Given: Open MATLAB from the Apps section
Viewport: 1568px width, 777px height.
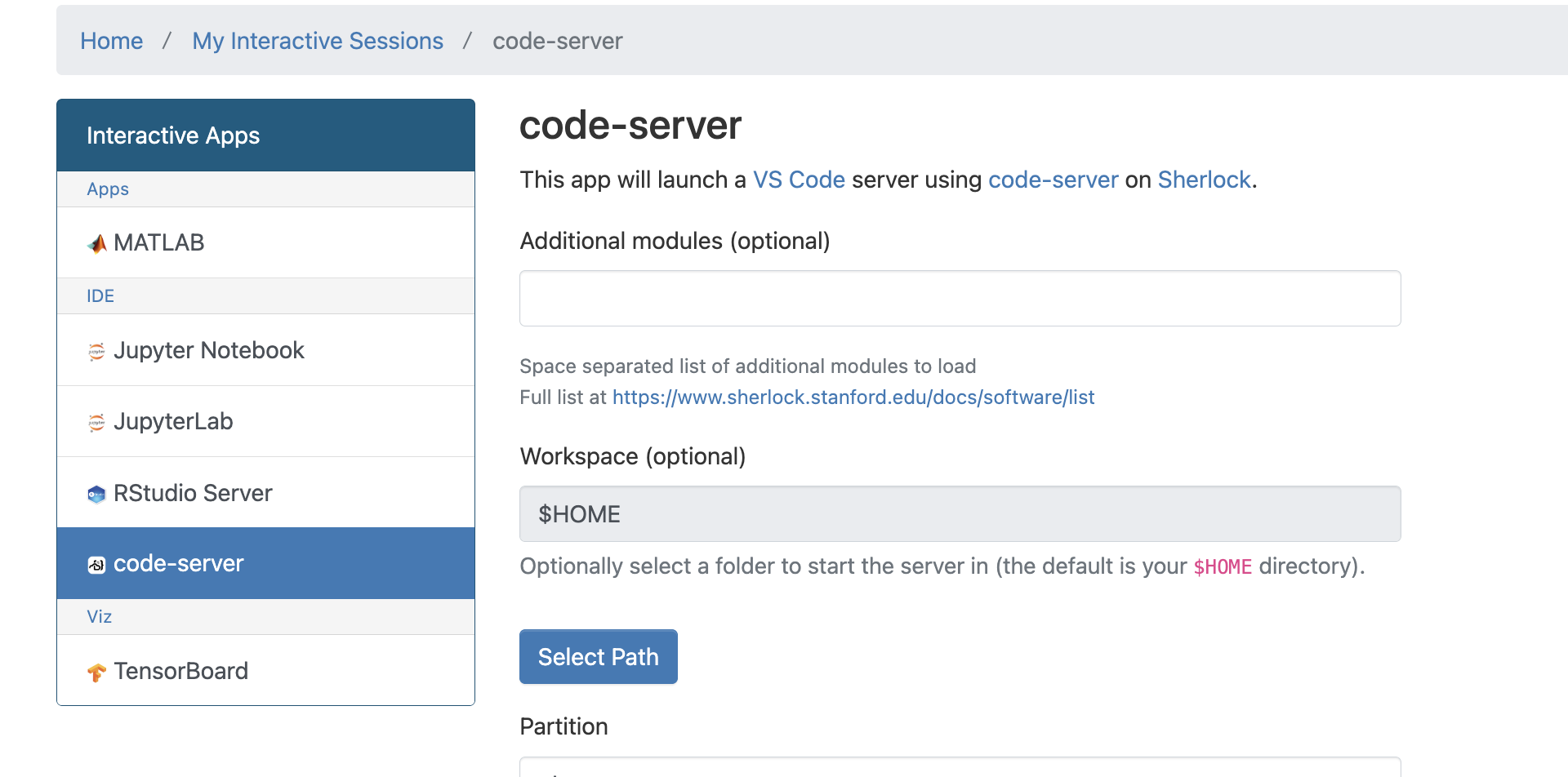Looking at the screenshot, I should 158,242.
